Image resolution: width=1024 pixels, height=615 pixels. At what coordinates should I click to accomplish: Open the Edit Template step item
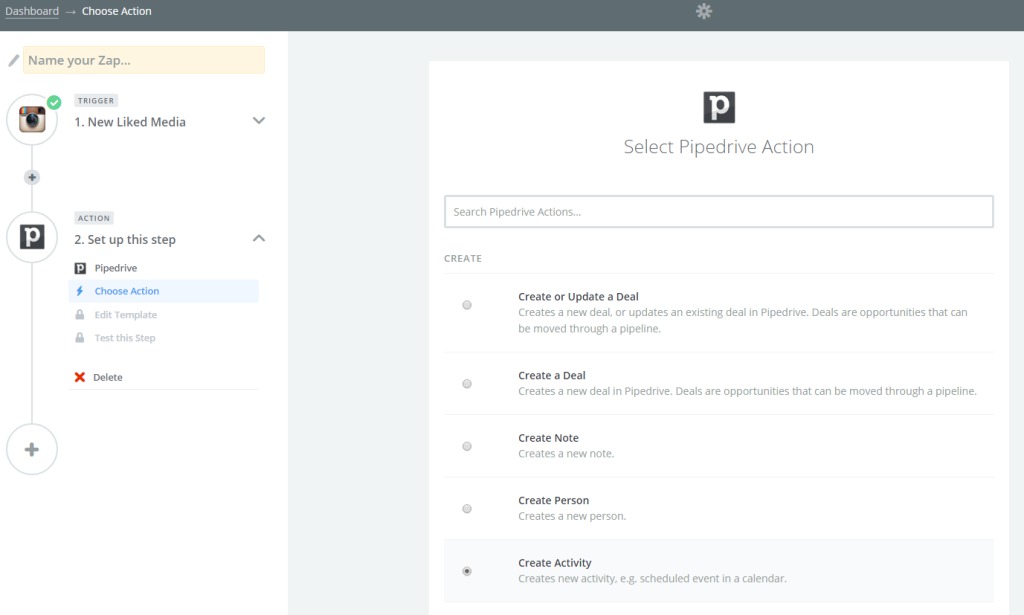pos(163,315)
